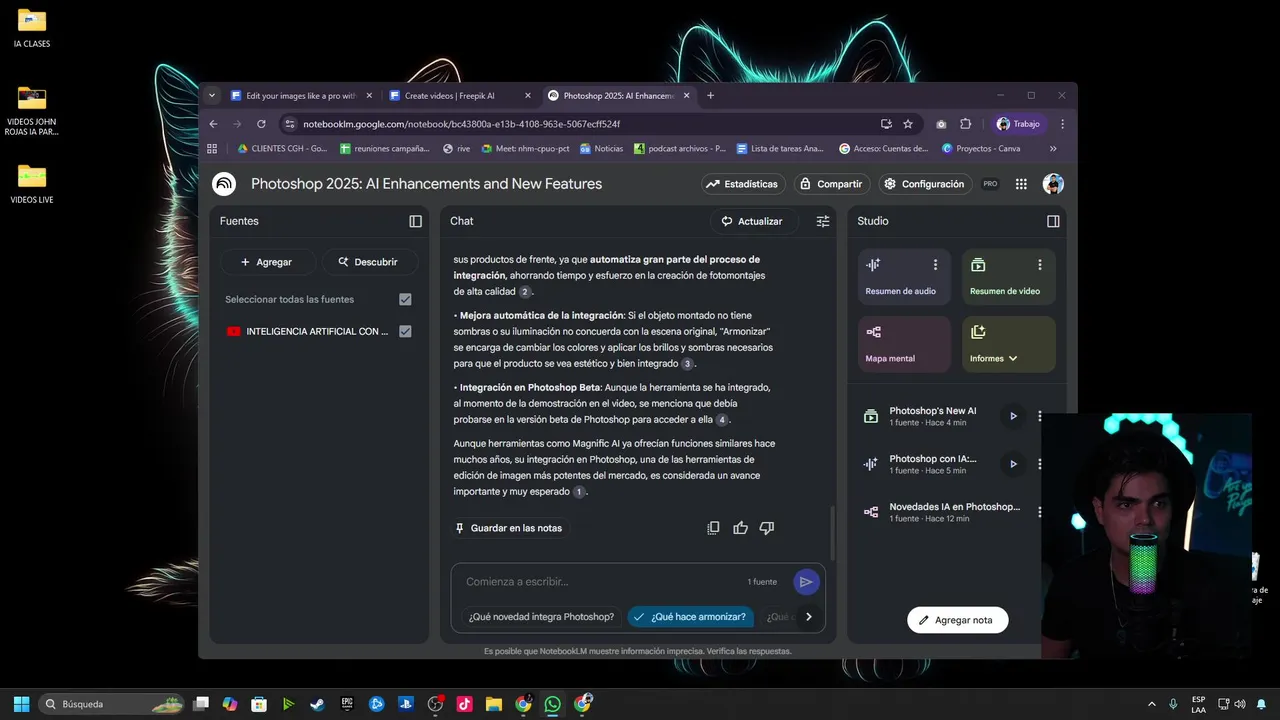1280x720 pixels.
Task: Open Chrome three-dot menu
Action: pos(1062,124)
